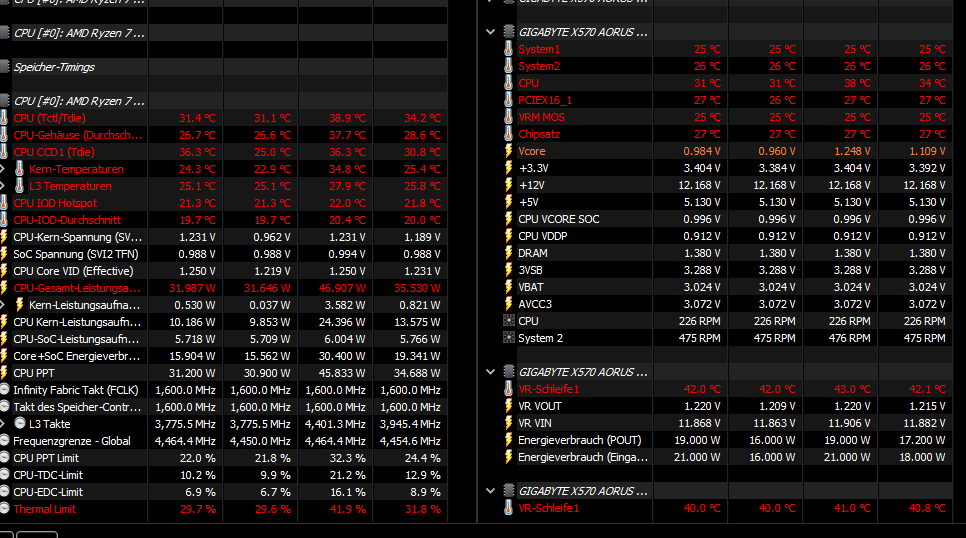The height and width of the screenshot is (538, 966).
Task: Select the SoC Spannung (SVI2 TFN) row
Action: click(224, 254)
